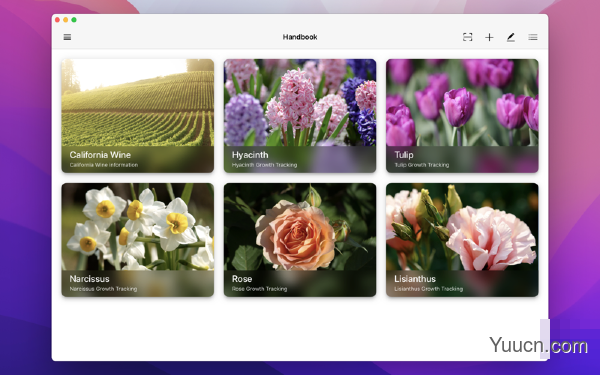Switch to list view icon
600x375 pixels.
click(533, 37)
